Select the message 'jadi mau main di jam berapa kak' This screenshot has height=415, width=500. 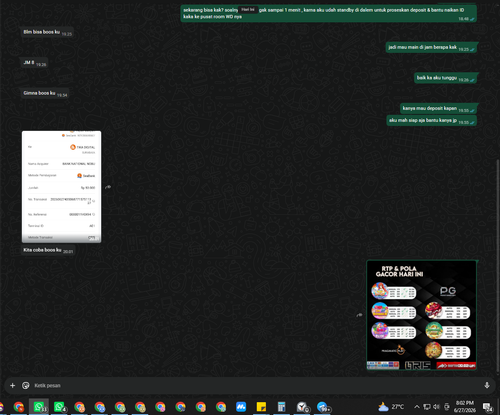(x=431, y=47)
